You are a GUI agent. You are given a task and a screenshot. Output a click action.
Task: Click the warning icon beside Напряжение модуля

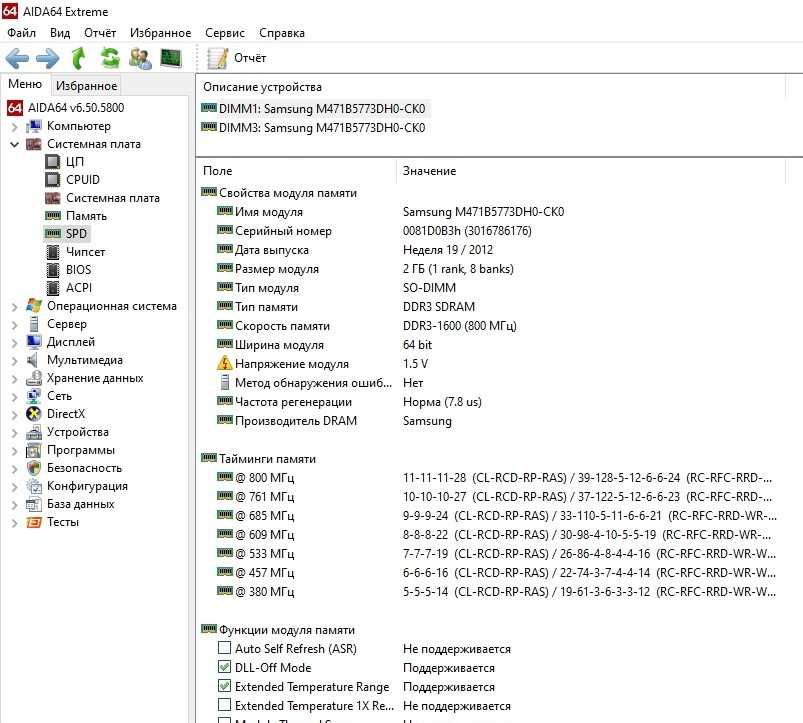224,363
